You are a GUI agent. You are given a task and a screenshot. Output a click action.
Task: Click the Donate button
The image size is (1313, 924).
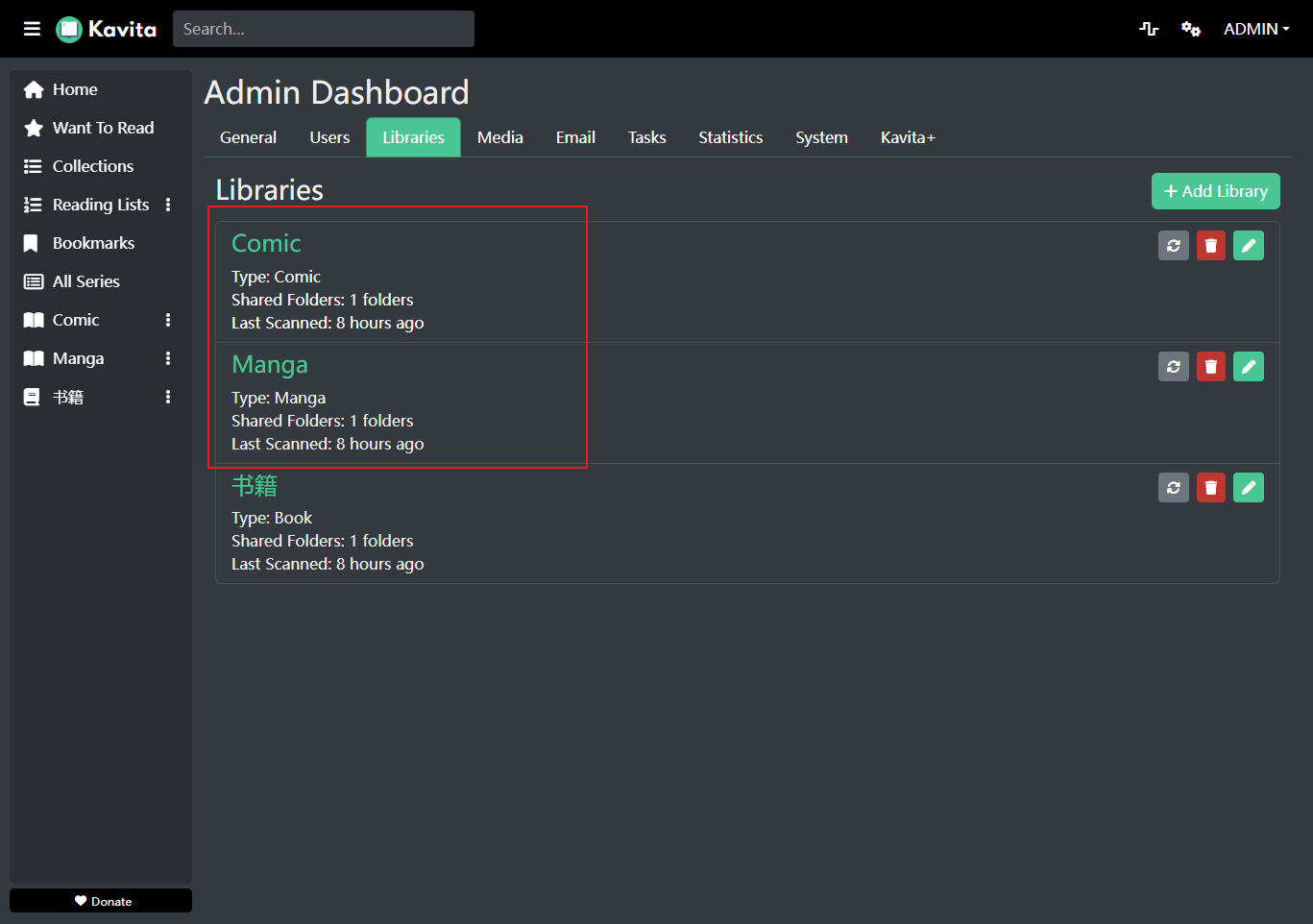pyautogui.click(x=101, y=901)
